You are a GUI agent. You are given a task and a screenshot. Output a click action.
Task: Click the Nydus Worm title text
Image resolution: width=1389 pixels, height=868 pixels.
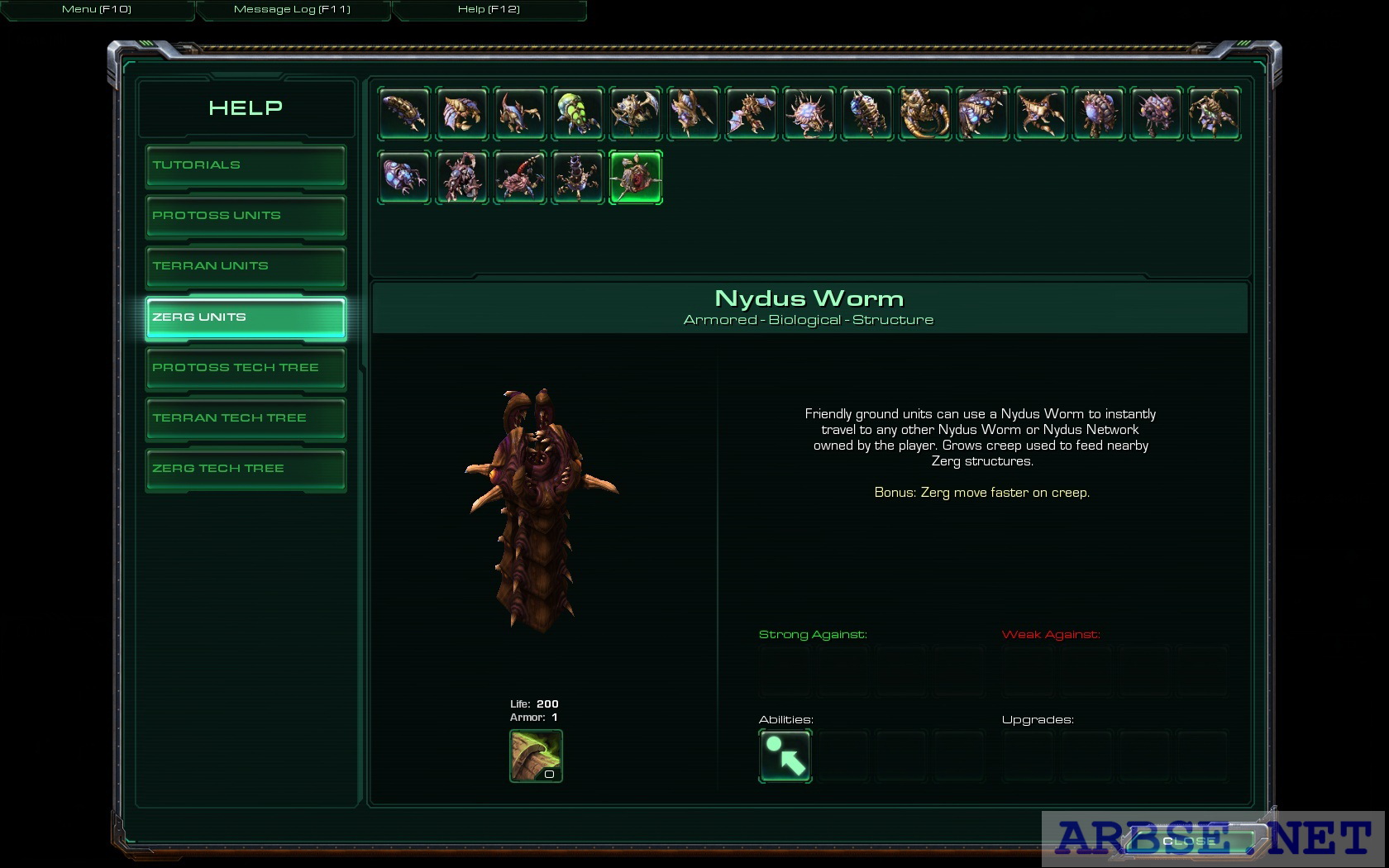pos(809,298)
